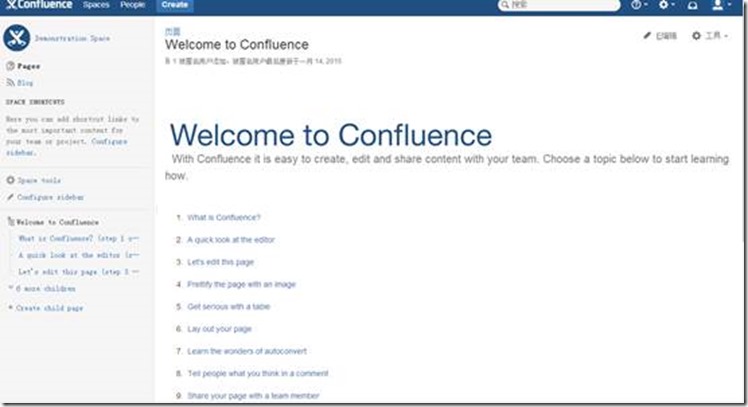Open the Spaces menu
This screenshot has width=748, height=407.
[96, 5]
